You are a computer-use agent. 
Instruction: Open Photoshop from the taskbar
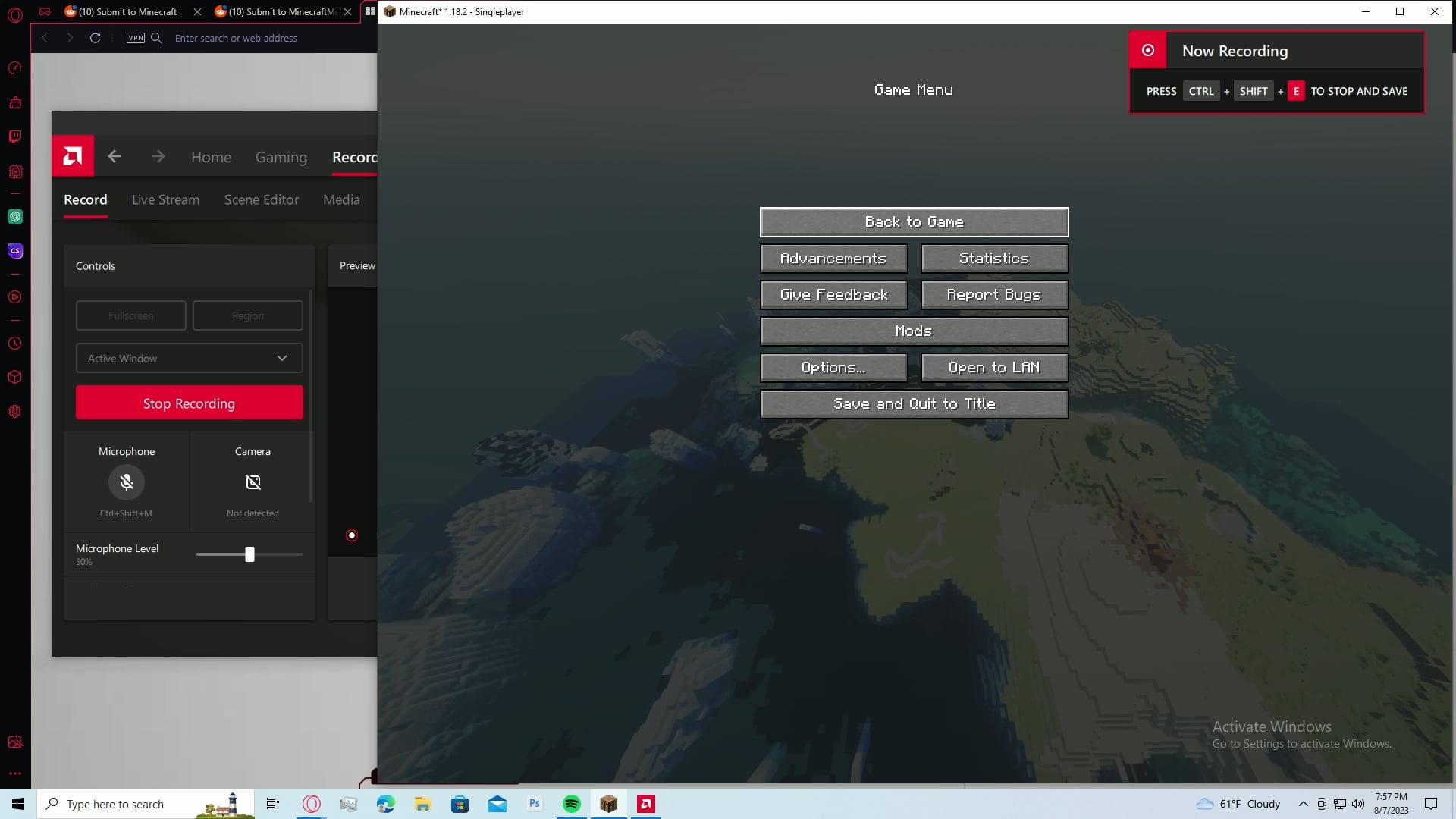pos(535,804)
